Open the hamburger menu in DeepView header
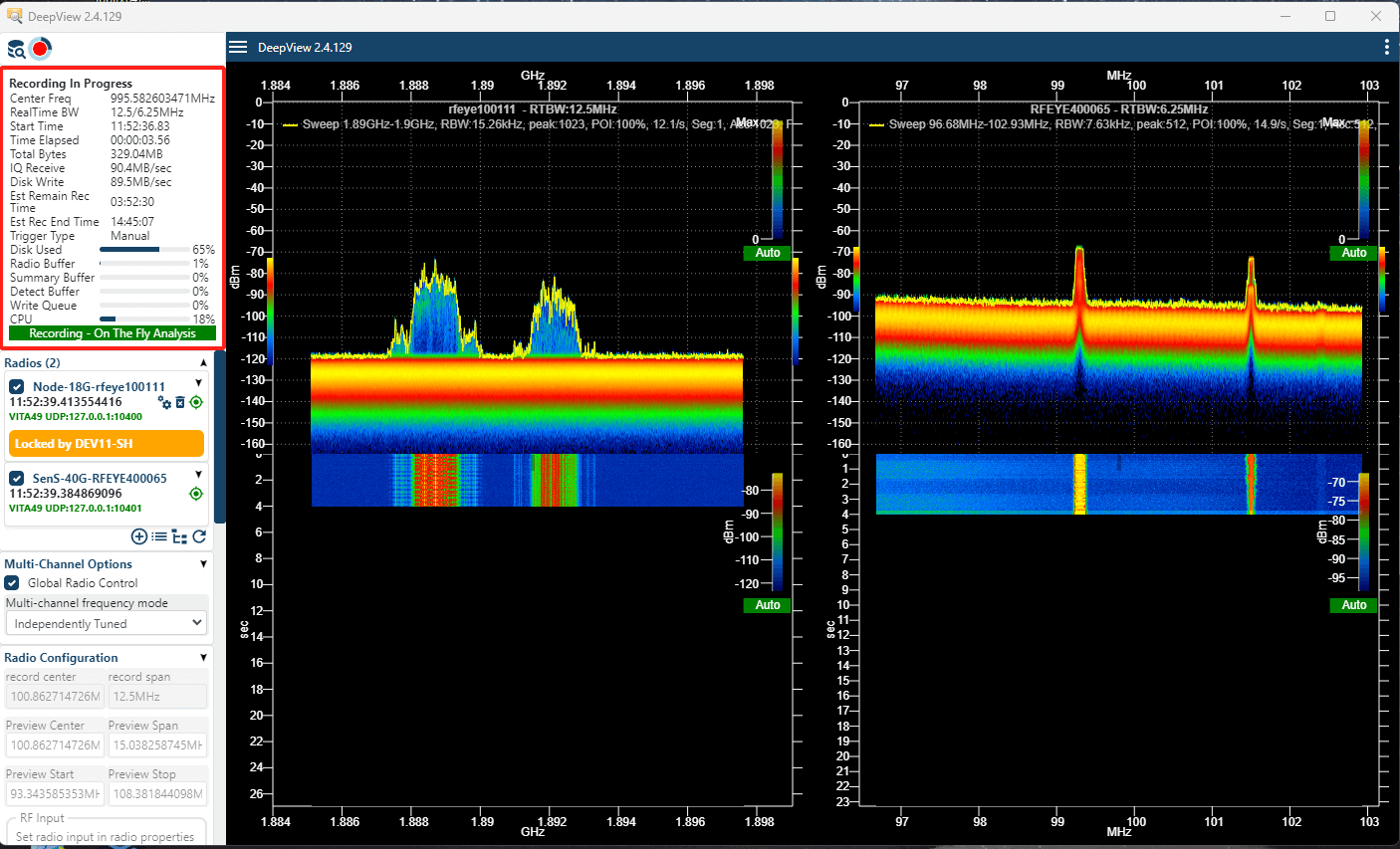Image resolution: width=1400 pixels, height=849 pixels. pos(238,46)
